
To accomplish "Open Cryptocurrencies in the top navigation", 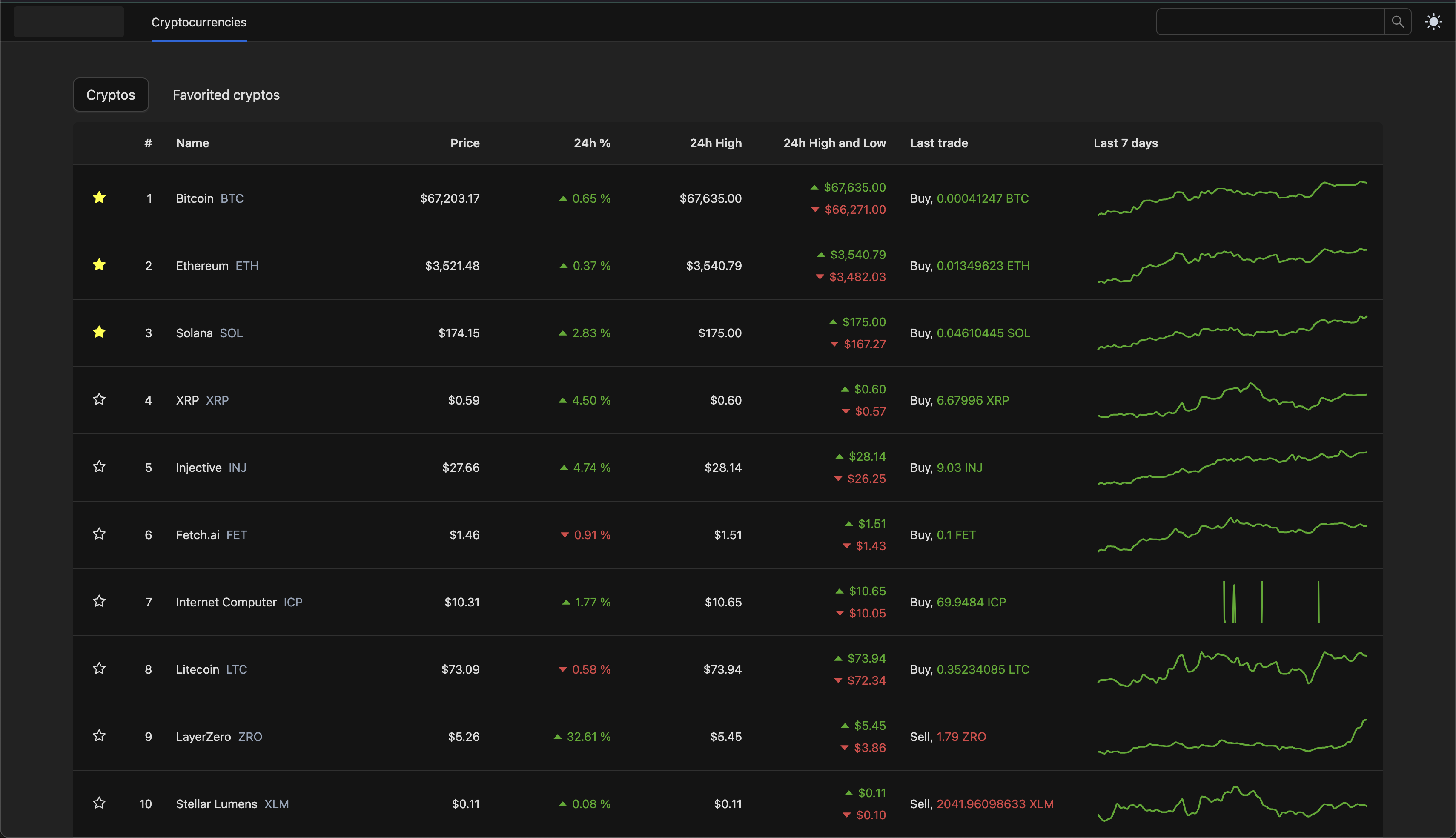I will pyautogui.click(x=198, y=22).
